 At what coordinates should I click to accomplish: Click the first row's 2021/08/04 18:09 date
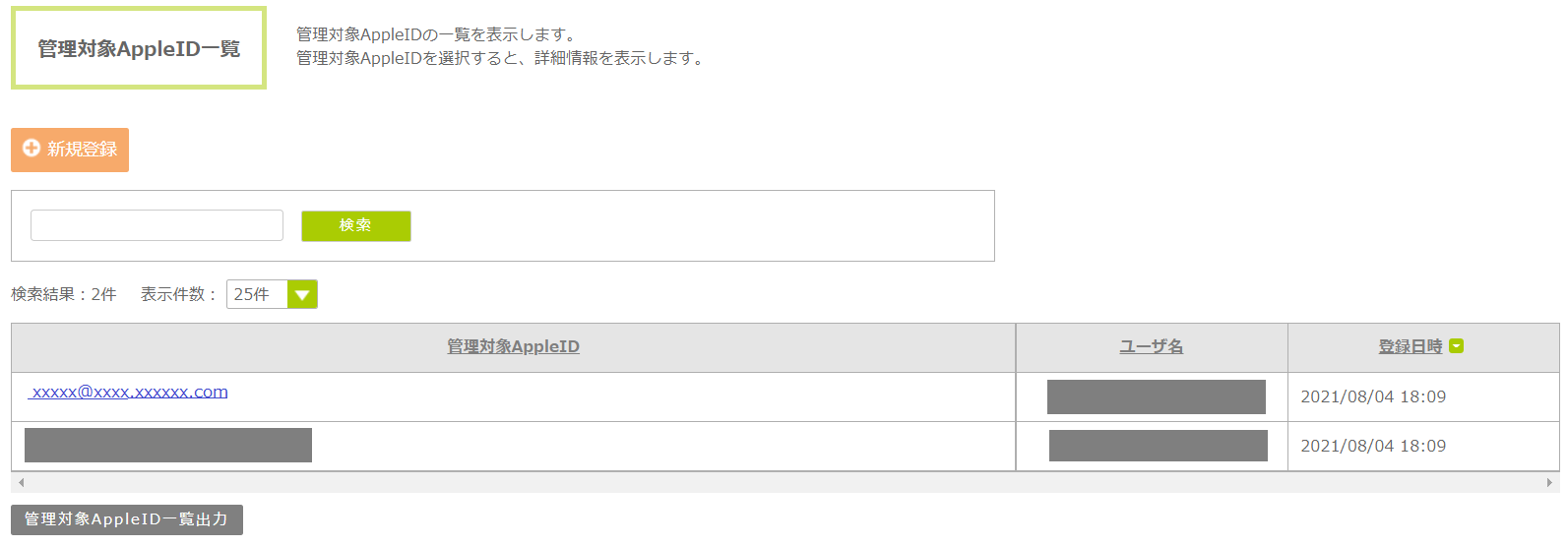(x=1373, y=396)
